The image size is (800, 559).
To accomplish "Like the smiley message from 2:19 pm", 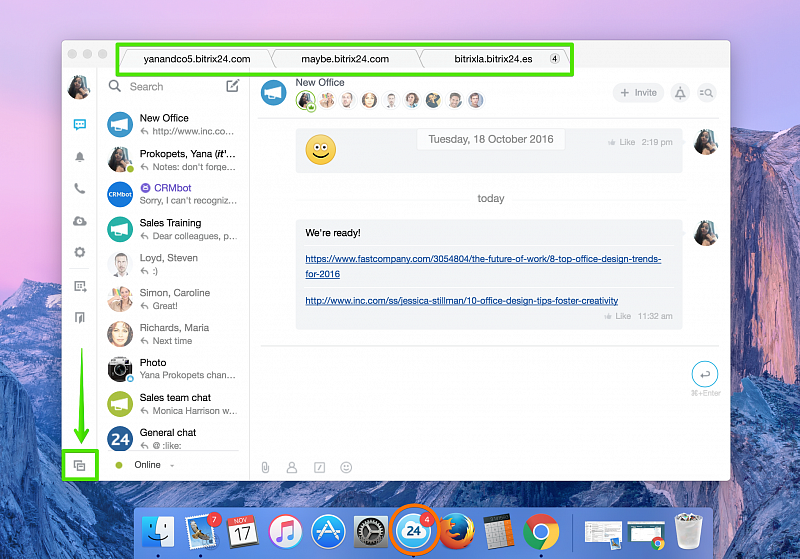I will (x=622, y=142).
